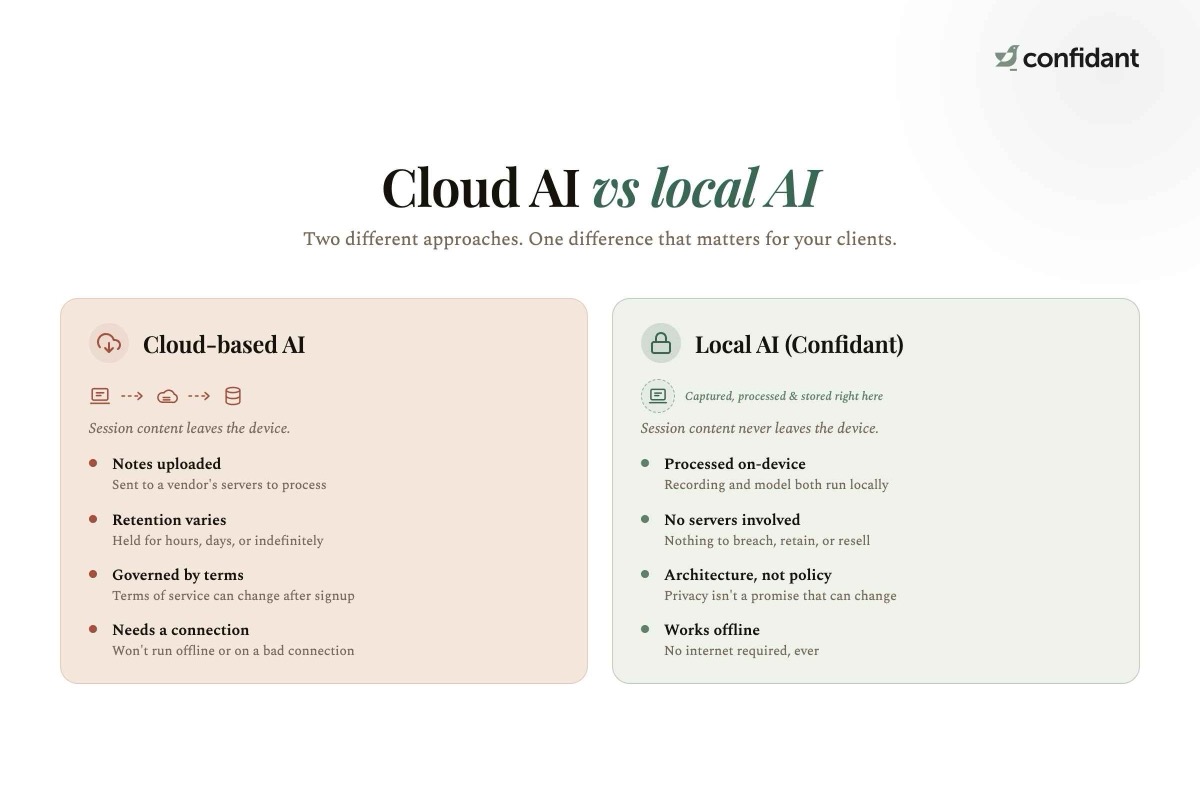Click the "Needs a connection" item title

pyautogui.click(x=181, y=630)
